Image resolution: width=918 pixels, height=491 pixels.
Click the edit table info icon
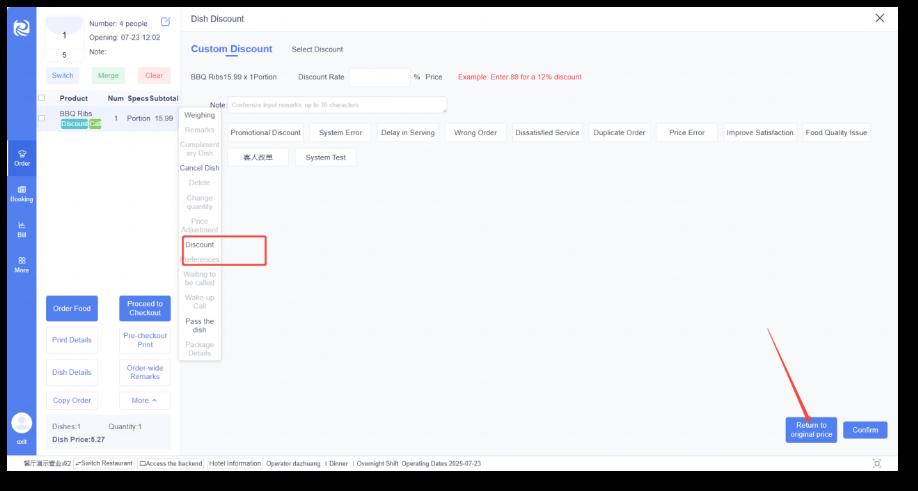click(x=165, y=21)
